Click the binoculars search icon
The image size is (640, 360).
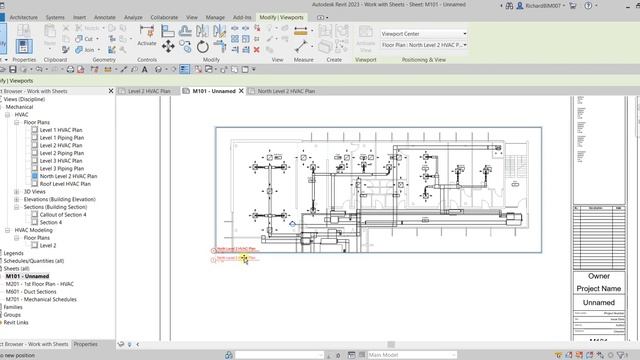[509, 6]
